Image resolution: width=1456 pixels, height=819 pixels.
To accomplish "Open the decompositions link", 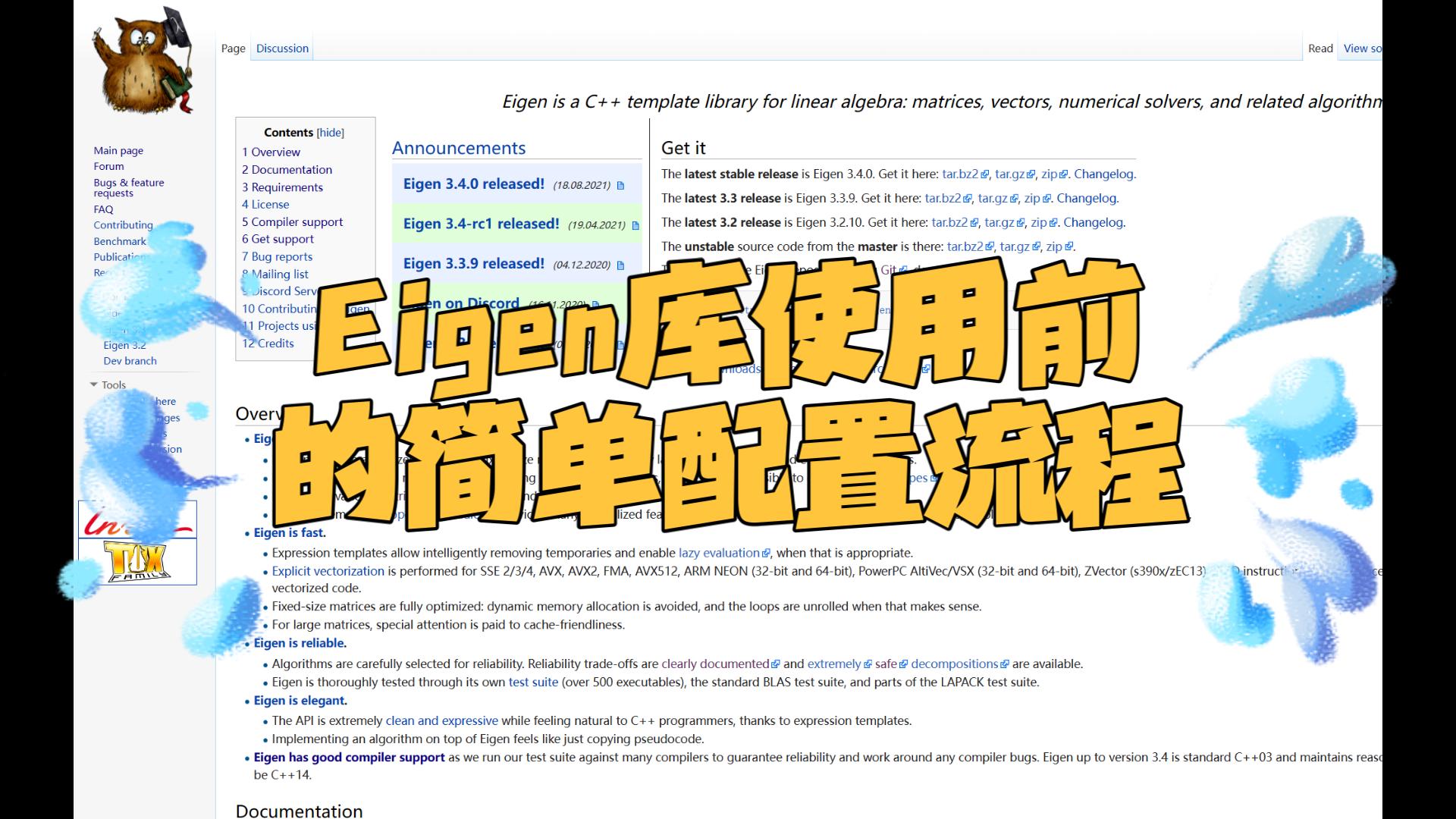I will [x=960, y=664].
